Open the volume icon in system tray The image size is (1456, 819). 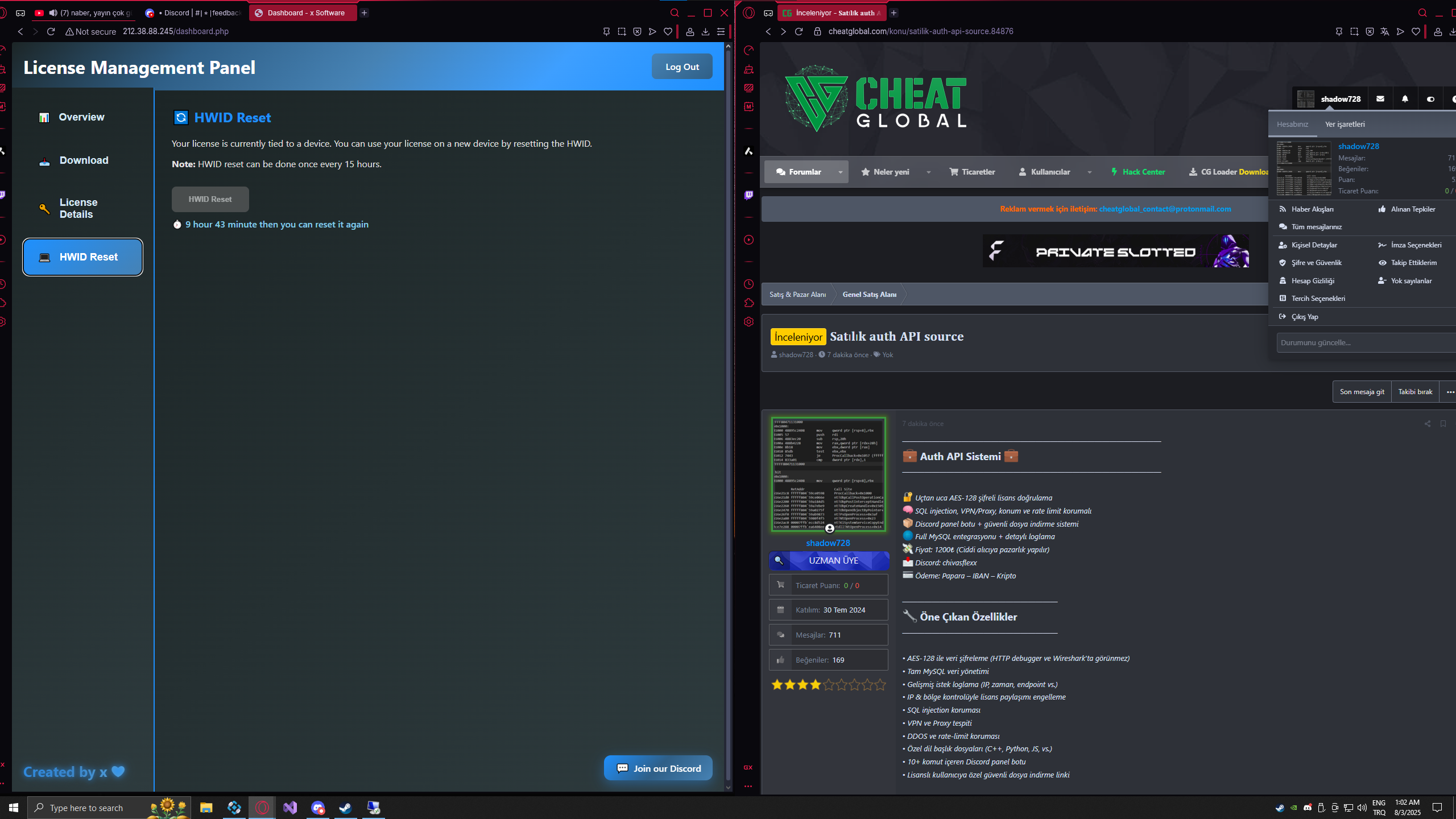pyautogui.click(x=1362, y=808)
